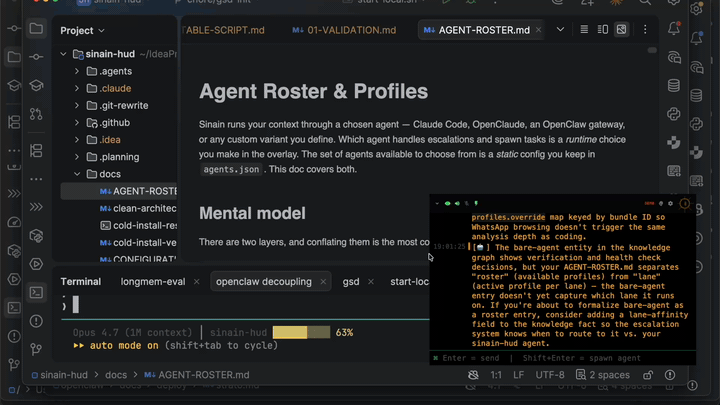Screen dimensions: 720x405
Task: Collapse the sinain-hud root folder
Action: coord(63,54)
